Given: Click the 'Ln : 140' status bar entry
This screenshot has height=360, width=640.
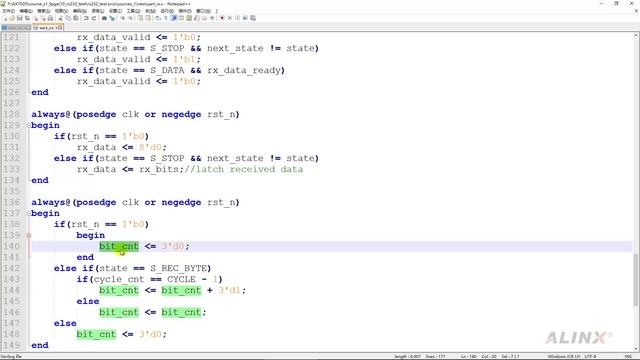Looking at the screenshot, I should tap(469, 356).
